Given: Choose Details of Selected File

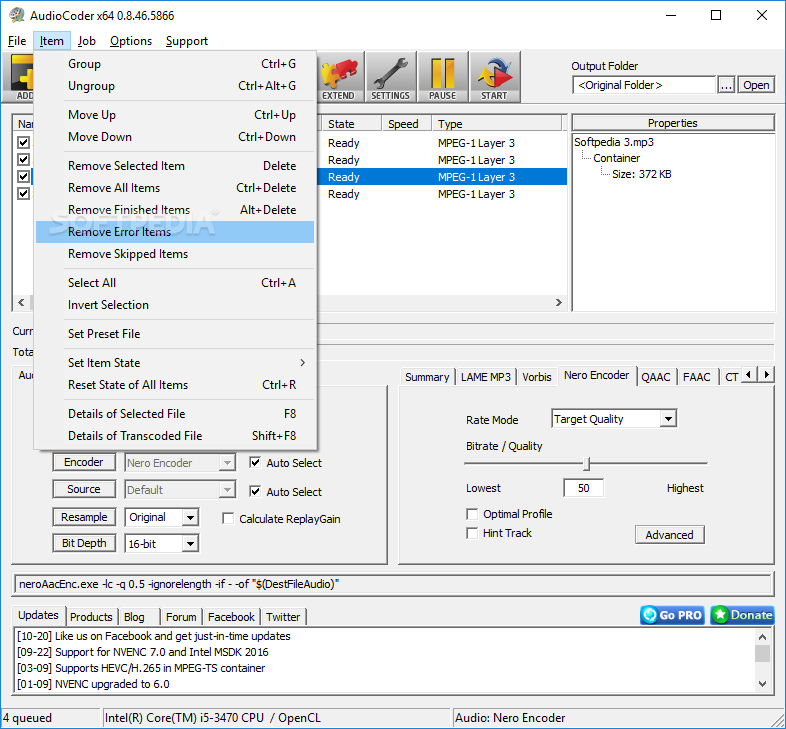Looking at the screenshot, I should pos(175,414).
